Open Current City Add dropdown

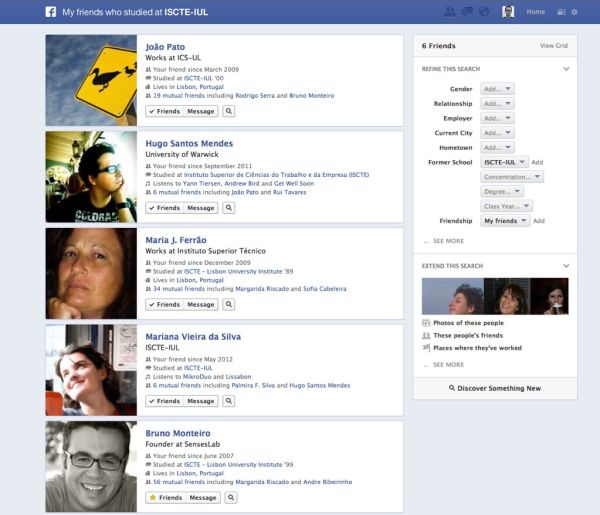tap(497, 133)
